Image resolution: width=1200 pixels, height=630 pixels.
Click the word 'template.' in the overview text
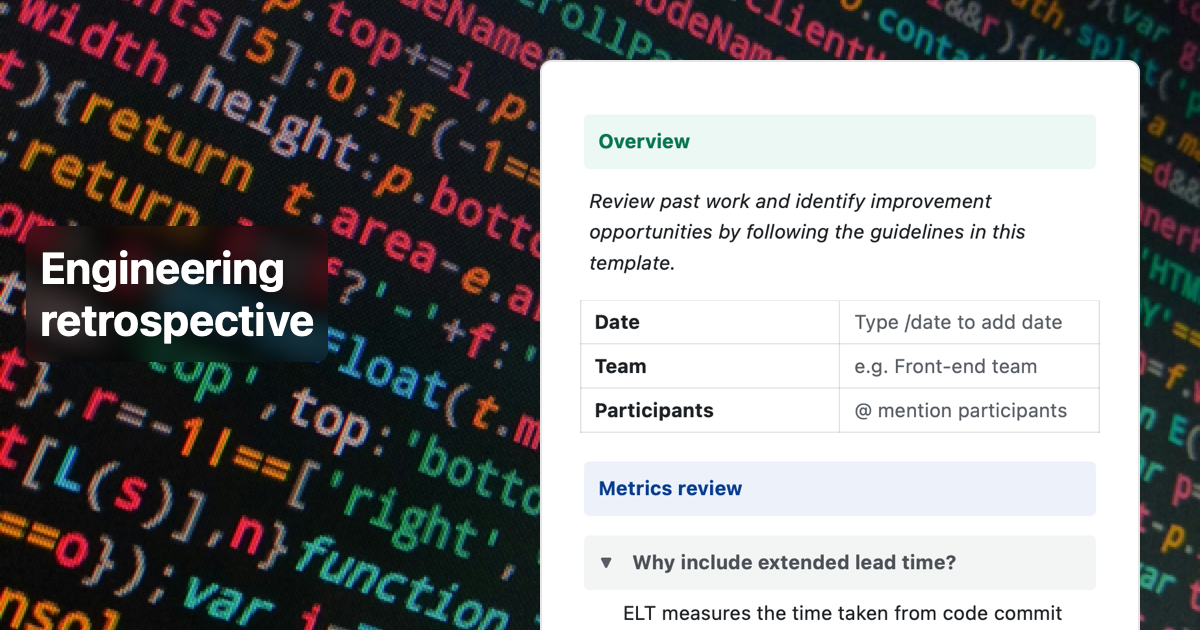point(632,263)
